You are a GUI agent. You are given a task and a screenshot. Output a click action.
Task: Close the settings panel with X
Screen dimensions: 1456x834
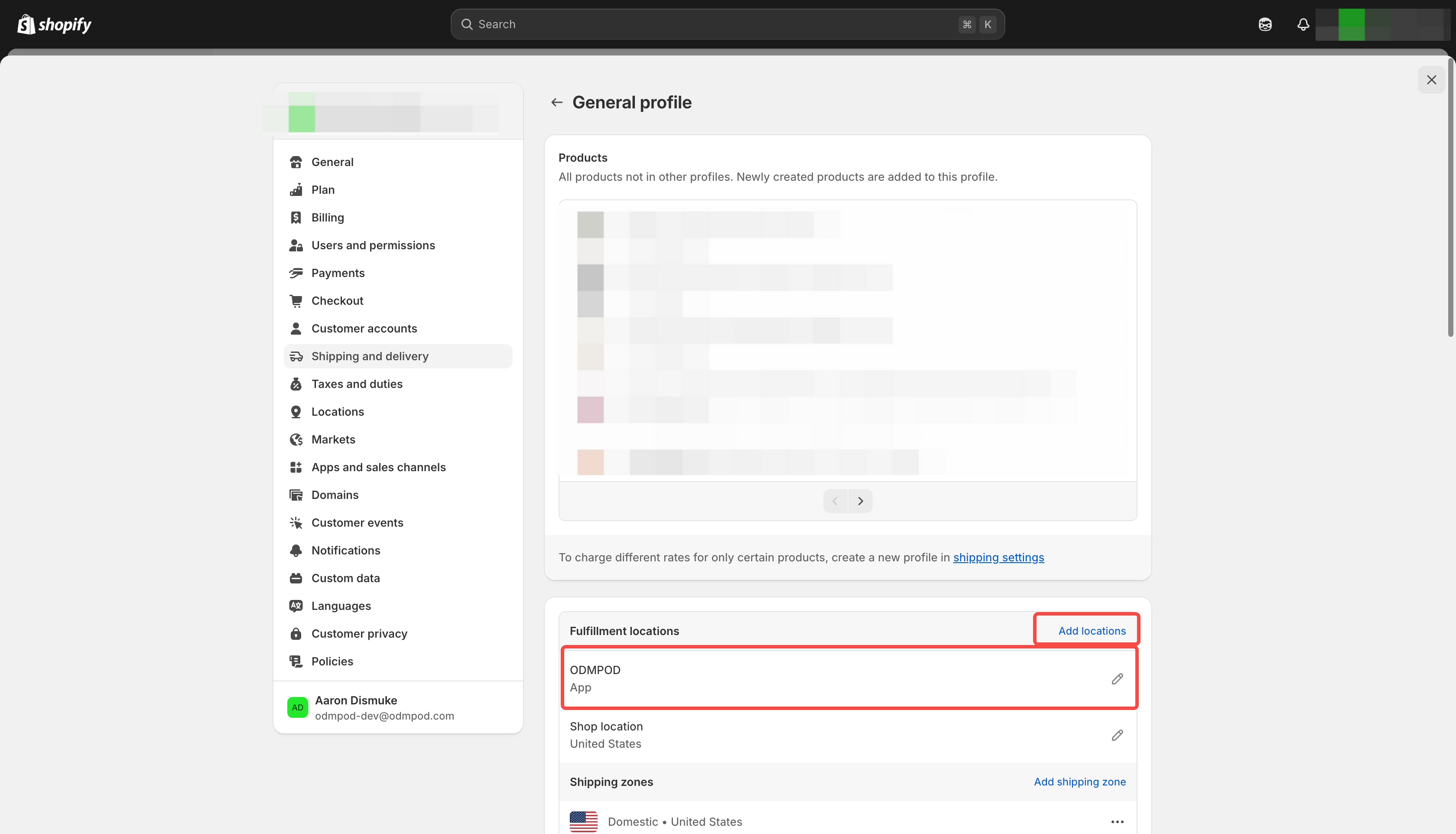click(1431, 80)
